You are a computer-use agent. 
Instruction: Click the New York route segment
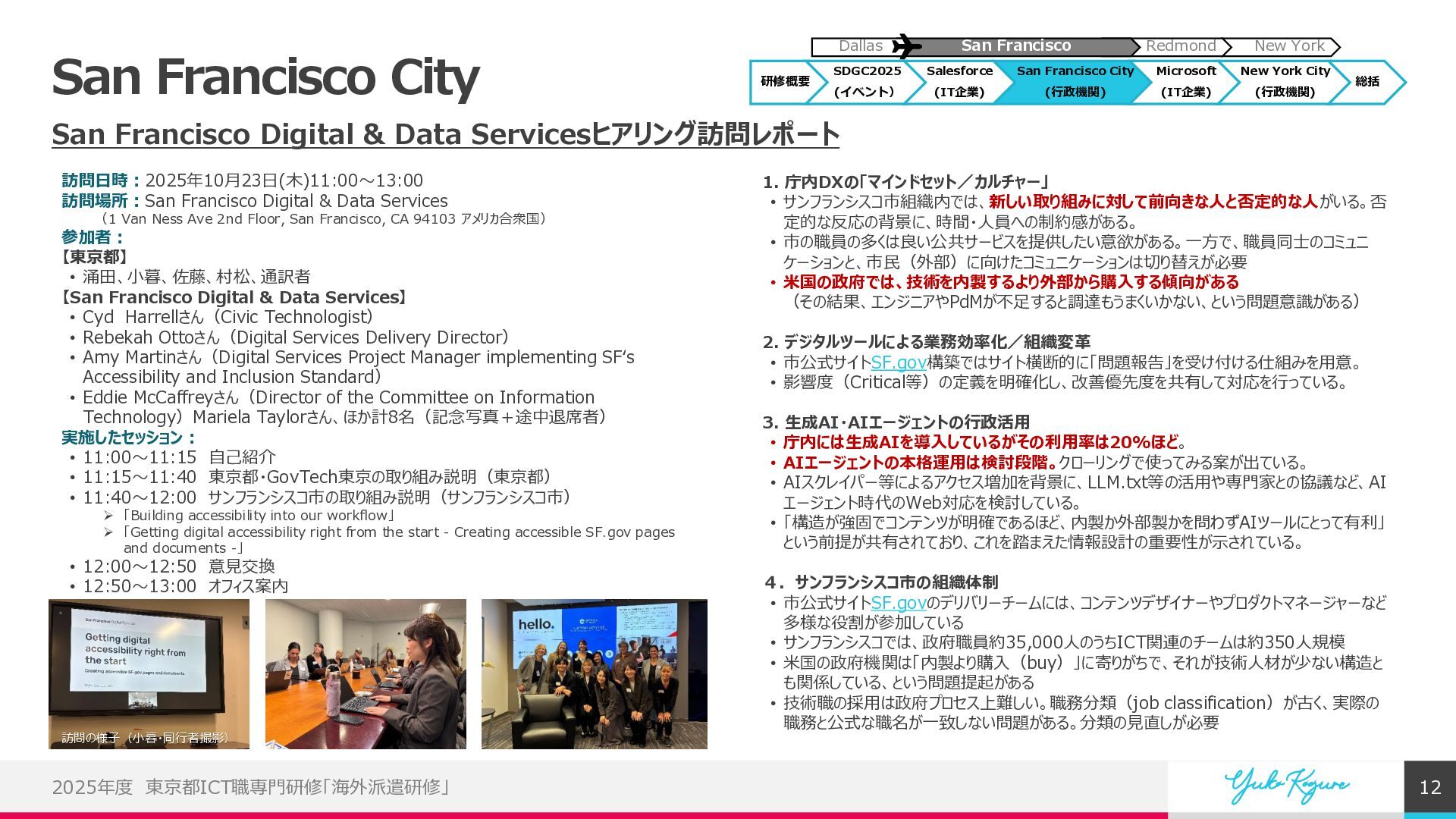point(1288,46)
